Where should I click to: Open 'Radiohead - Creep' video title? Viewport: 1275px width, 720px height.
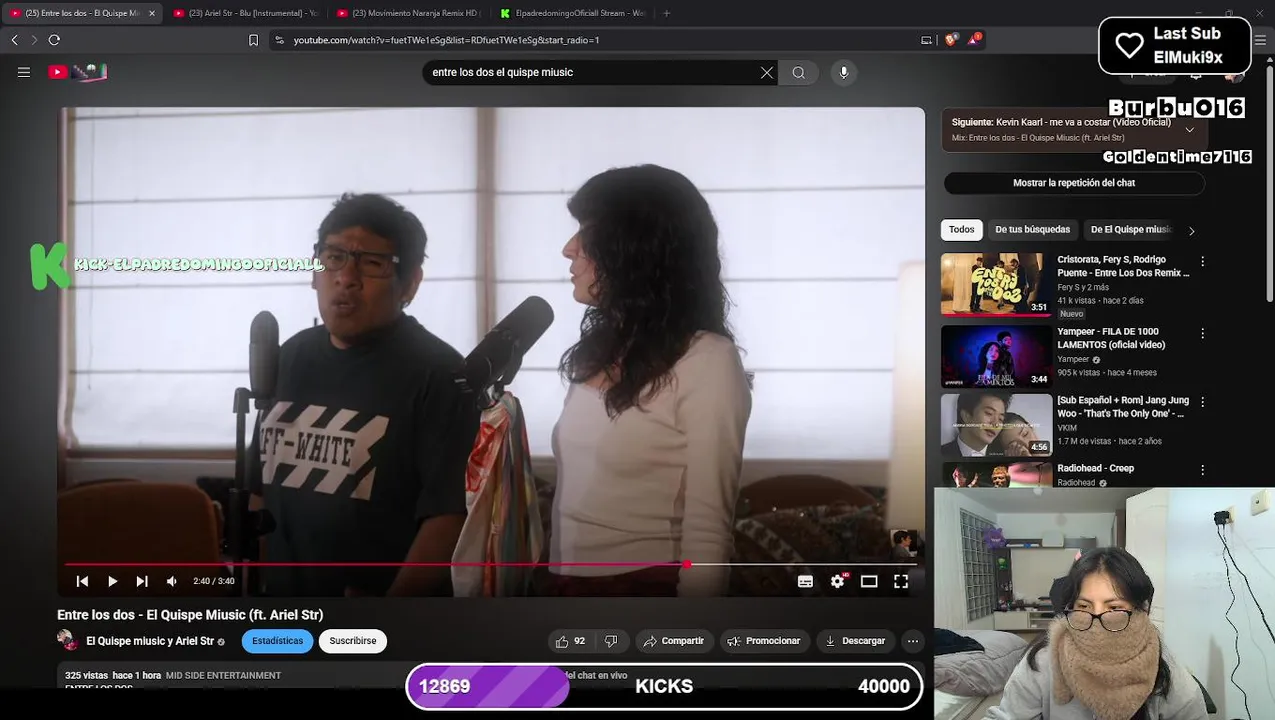pos(1095,468)
